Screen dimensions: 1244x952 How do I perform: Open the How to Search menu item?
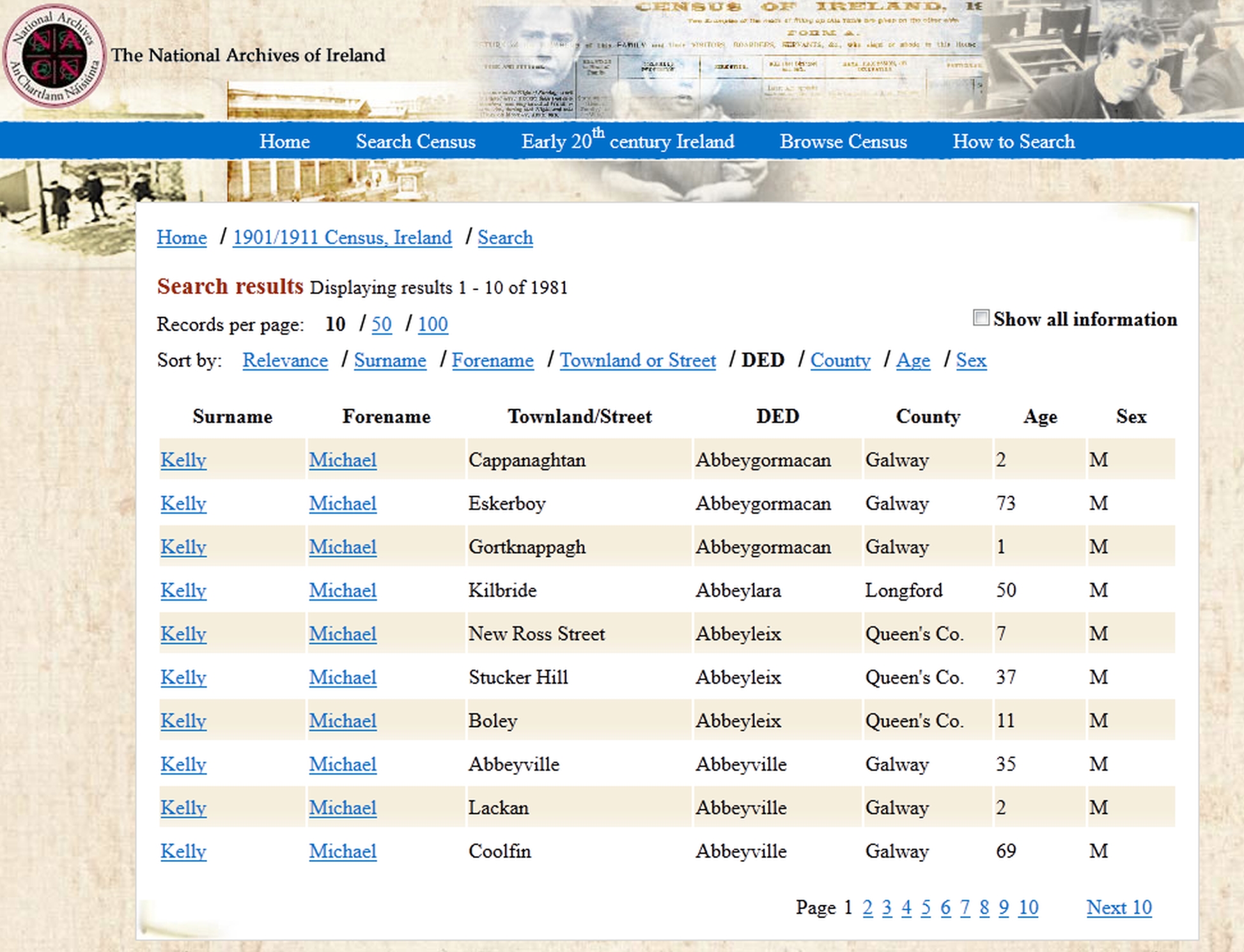pos(1014,141)
